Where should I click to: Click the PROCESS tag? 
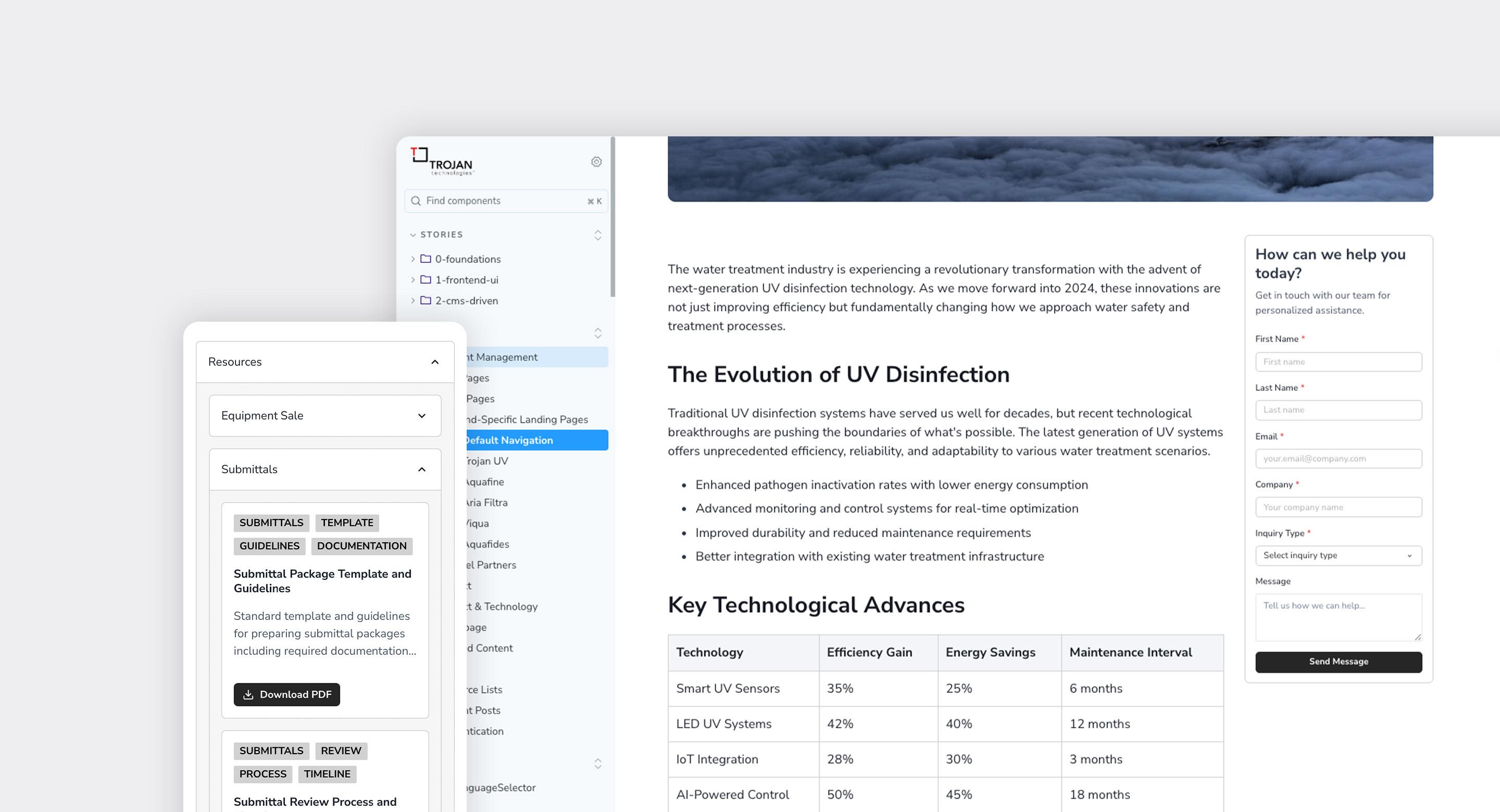262,774
